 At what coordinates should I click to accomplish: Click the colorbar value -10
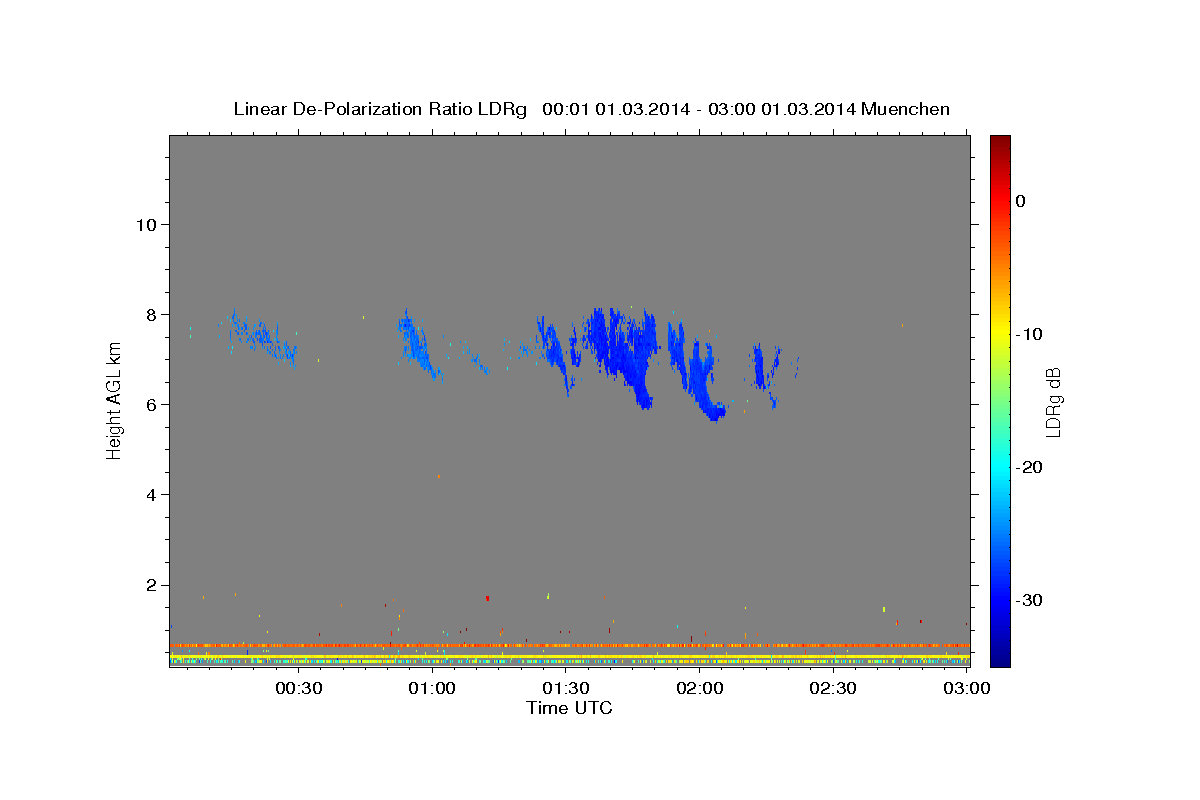click(x=1030, y=334)
